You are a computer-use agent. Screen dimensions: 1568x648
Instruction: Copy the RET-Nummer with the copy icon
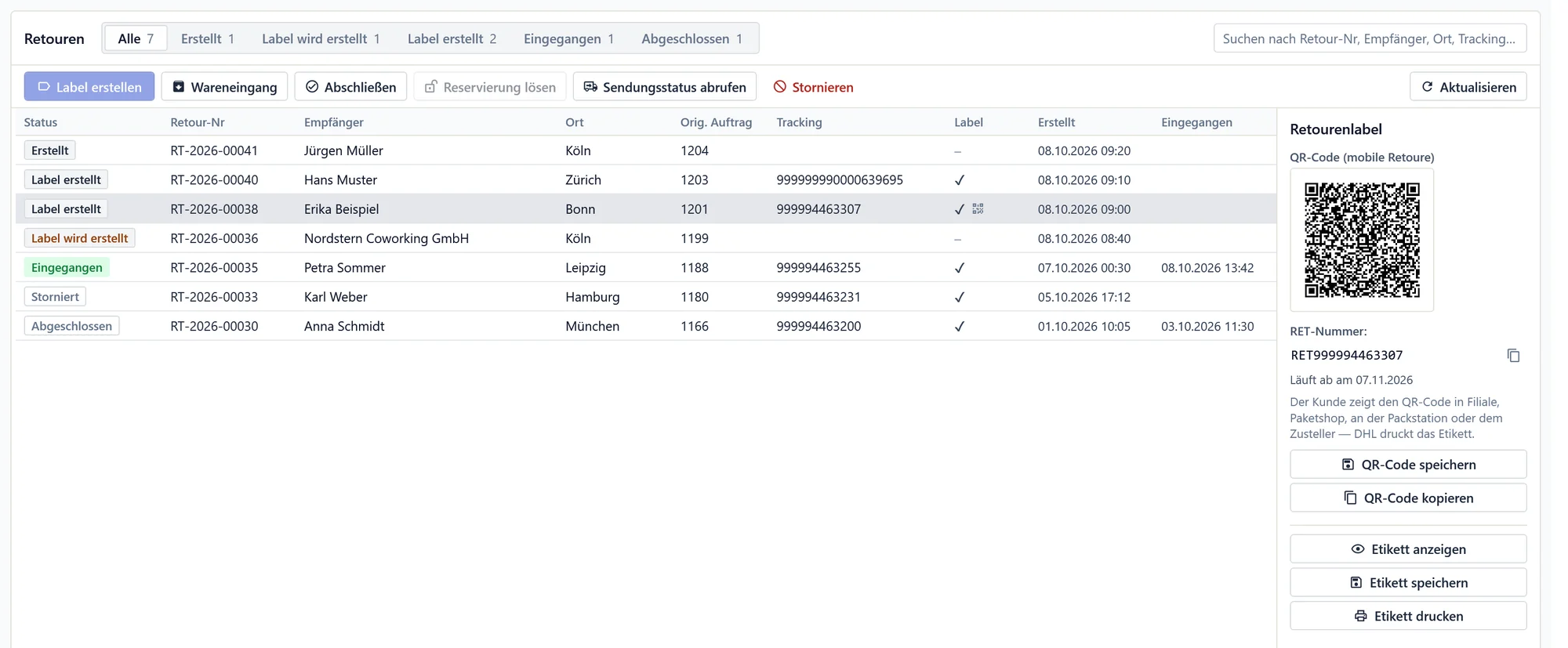[x=1513, y=356]
